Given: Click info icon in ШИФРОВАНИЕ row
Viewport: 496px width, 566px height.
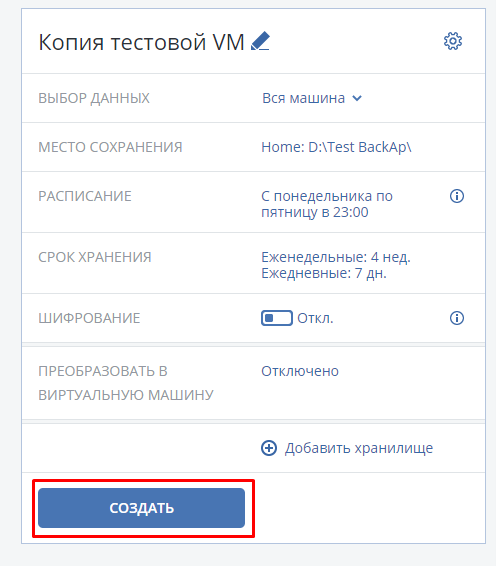Looking at the screenshot, I should 457,318.
